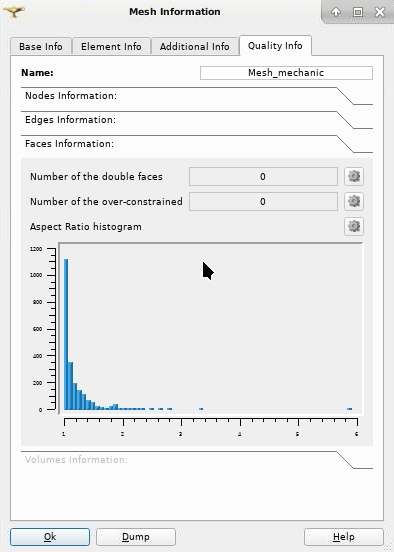Open the Element Info tab
The image size is (394, 552).
pos(111,46)
